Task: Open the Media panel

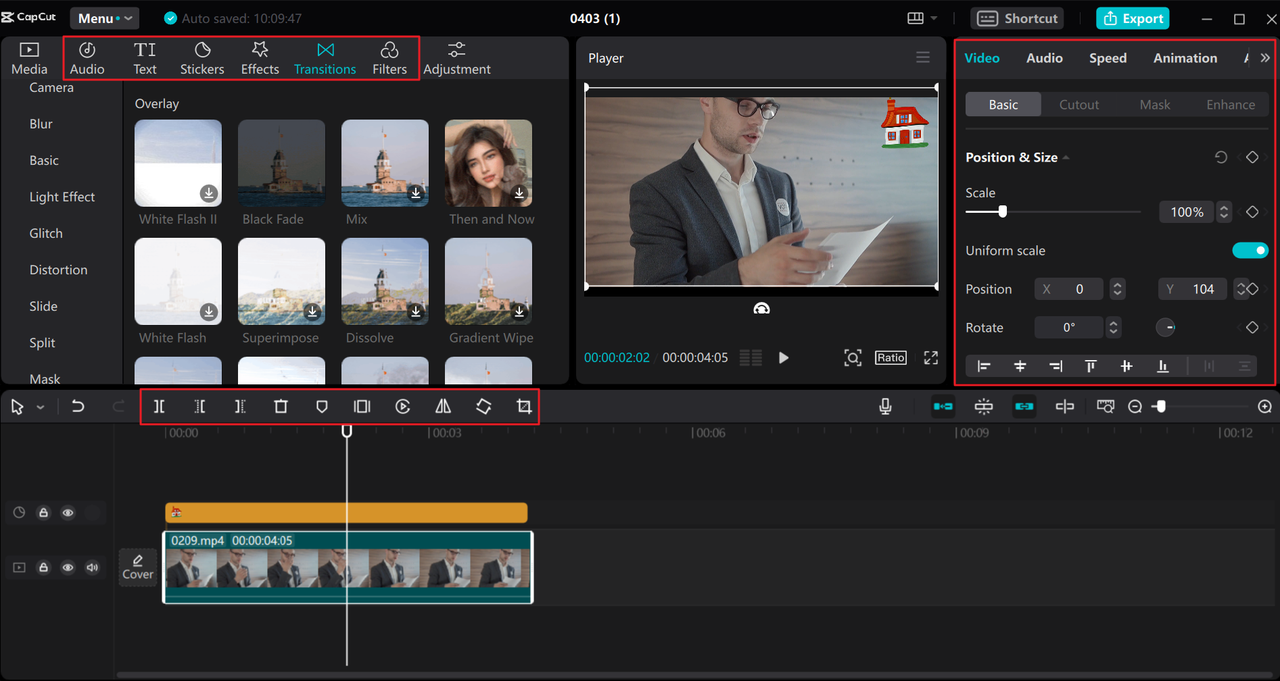Action: pos(29,58)
